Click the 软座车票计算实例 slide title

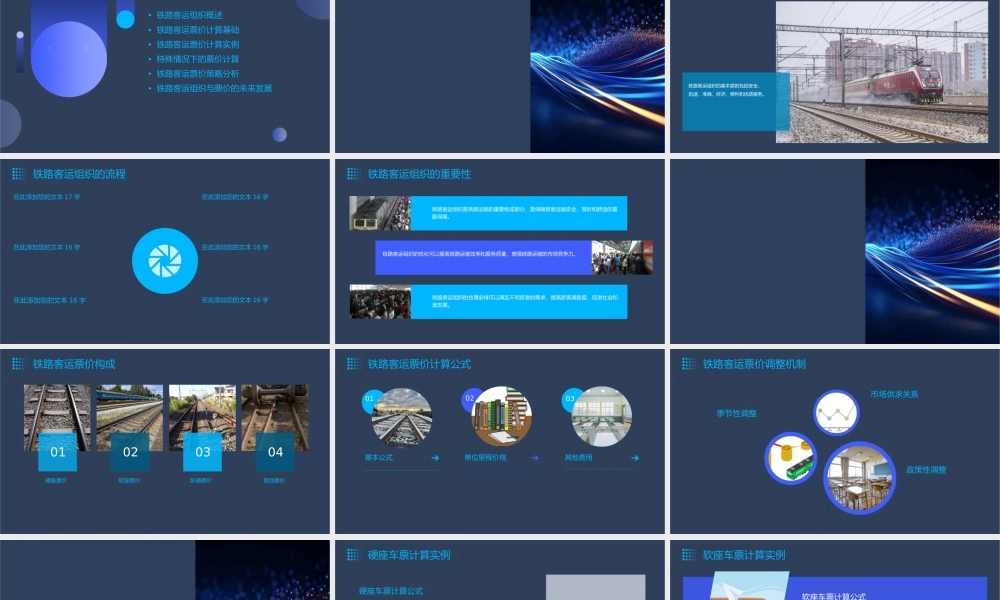click(744, 555)
